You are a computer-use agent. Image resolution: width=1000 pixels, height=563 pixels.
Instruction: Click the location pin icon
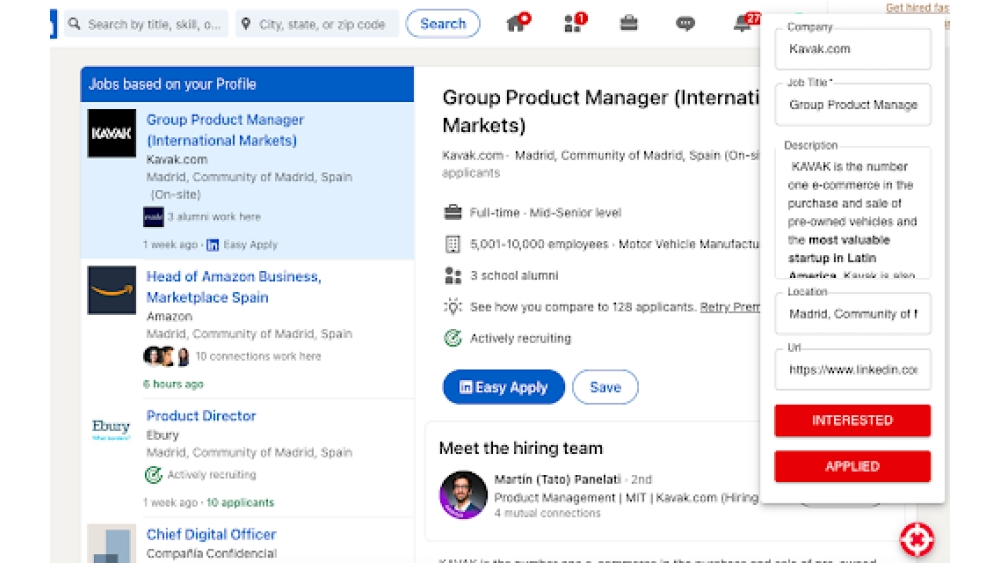pos(246,24)
